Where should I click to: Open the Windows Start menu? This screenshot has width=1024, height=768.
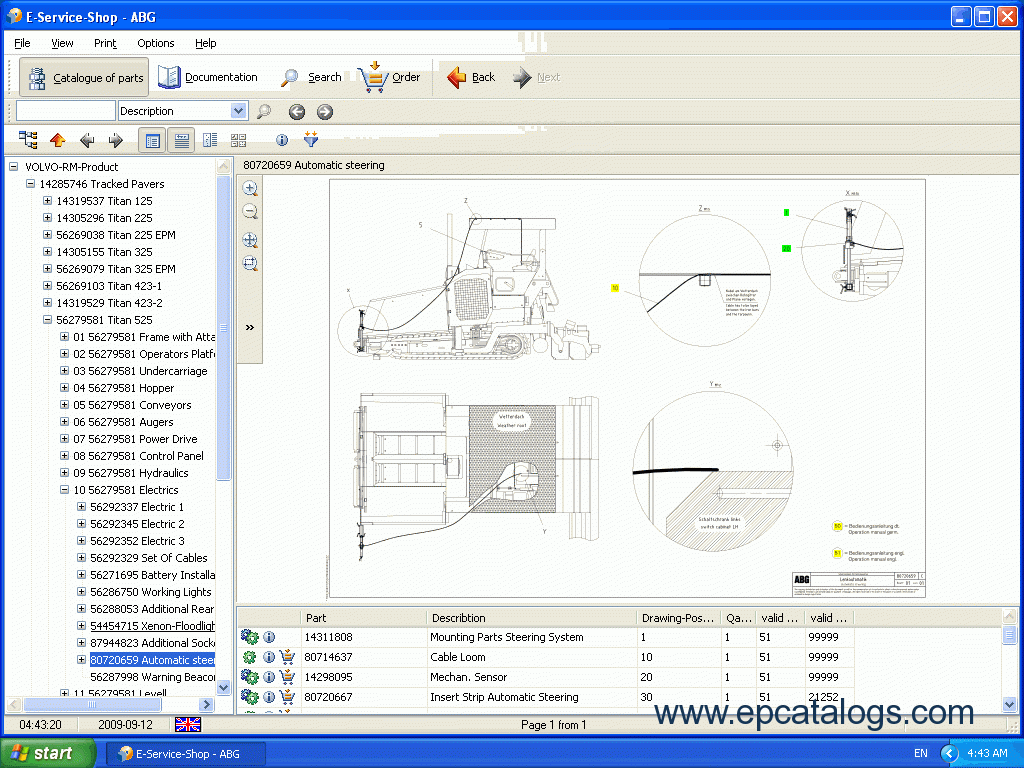coord(47,753)
